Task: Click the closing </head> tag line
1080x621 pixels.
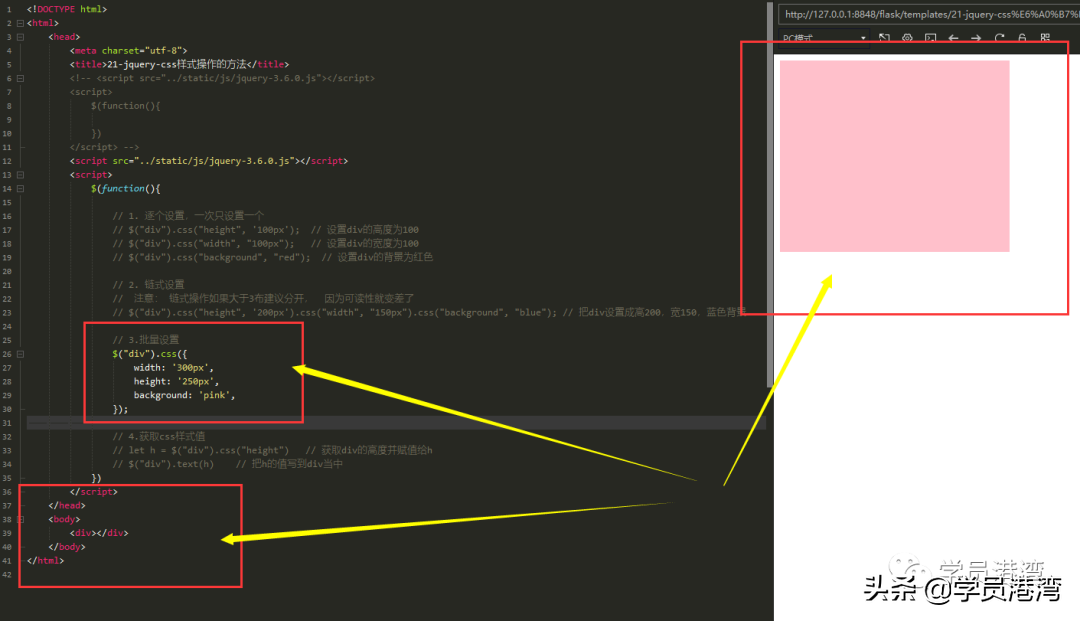Action: [67, 505]
